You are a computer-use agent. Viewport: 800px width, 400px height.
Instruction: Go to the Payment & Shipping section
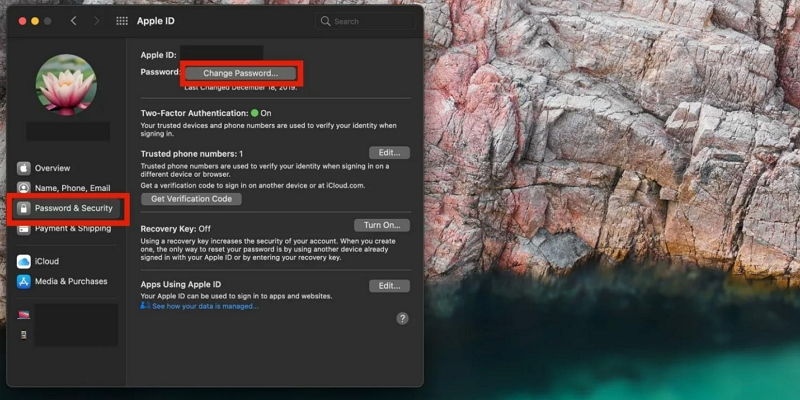[73, 228]
